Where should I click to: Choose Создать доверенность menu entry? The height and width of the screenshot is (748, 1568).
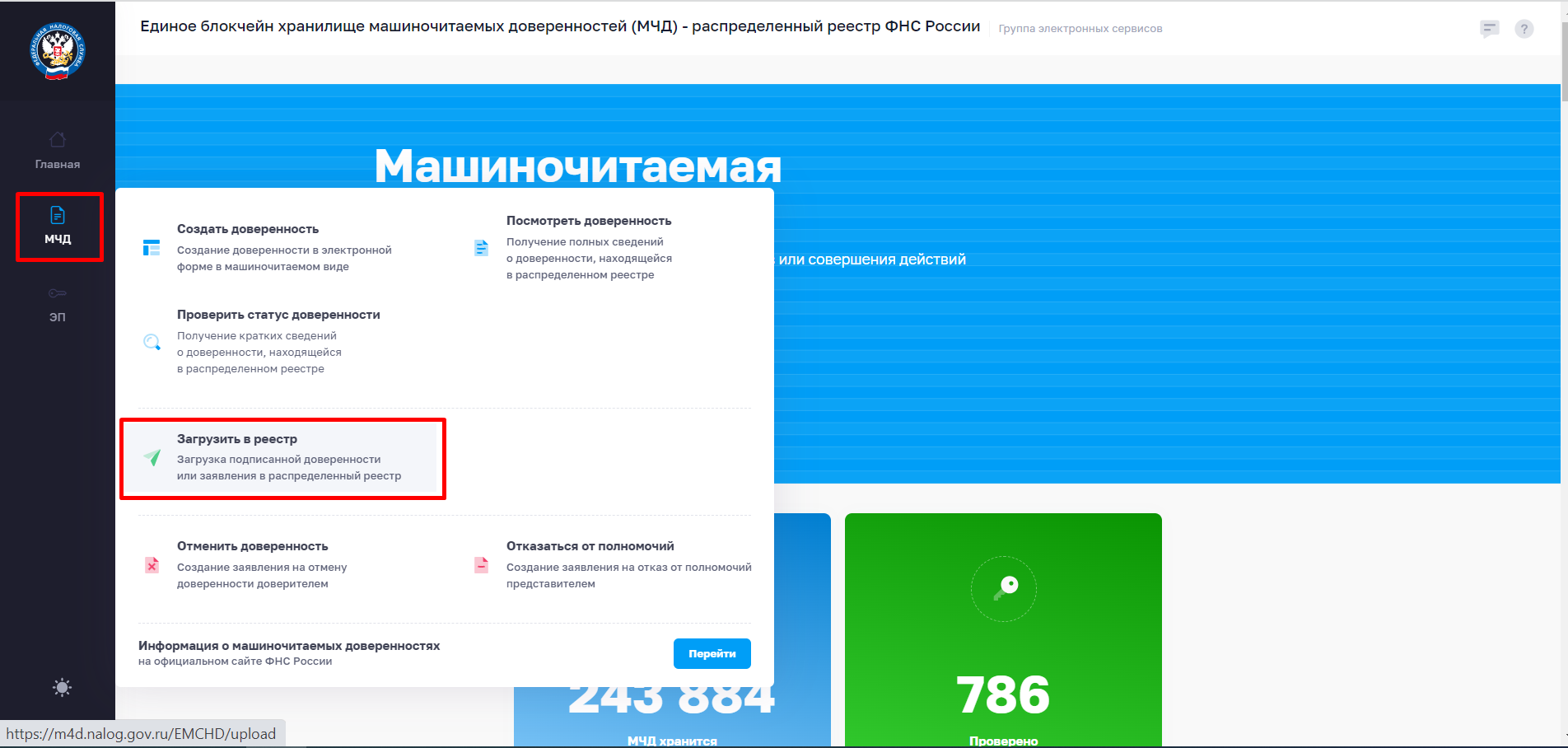click(280, 247)
